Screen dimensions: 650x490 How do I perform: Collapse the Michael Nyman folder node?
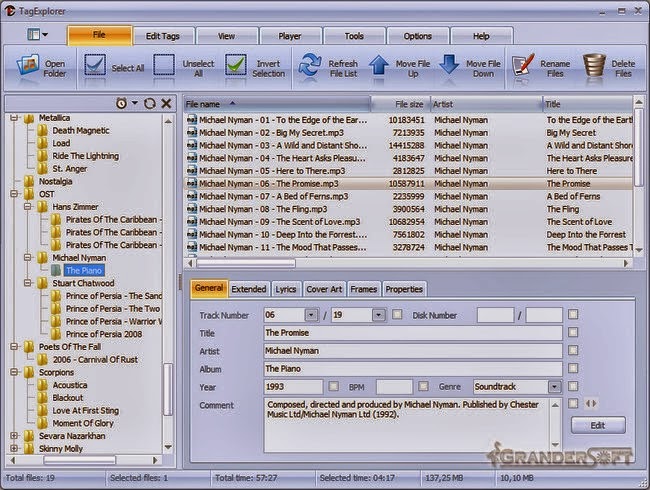point(28,258)
